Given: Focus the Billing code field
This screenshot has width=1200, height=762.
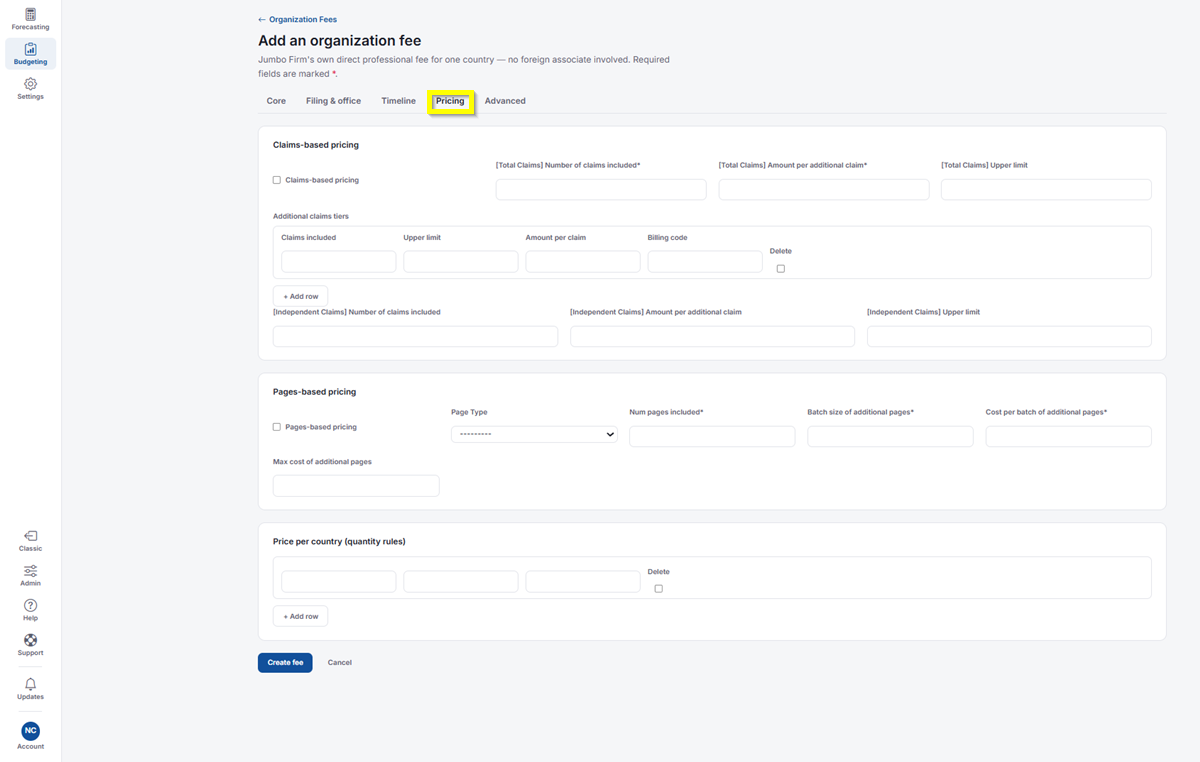Looking at the screenshot, I should (x=705, y=261).
